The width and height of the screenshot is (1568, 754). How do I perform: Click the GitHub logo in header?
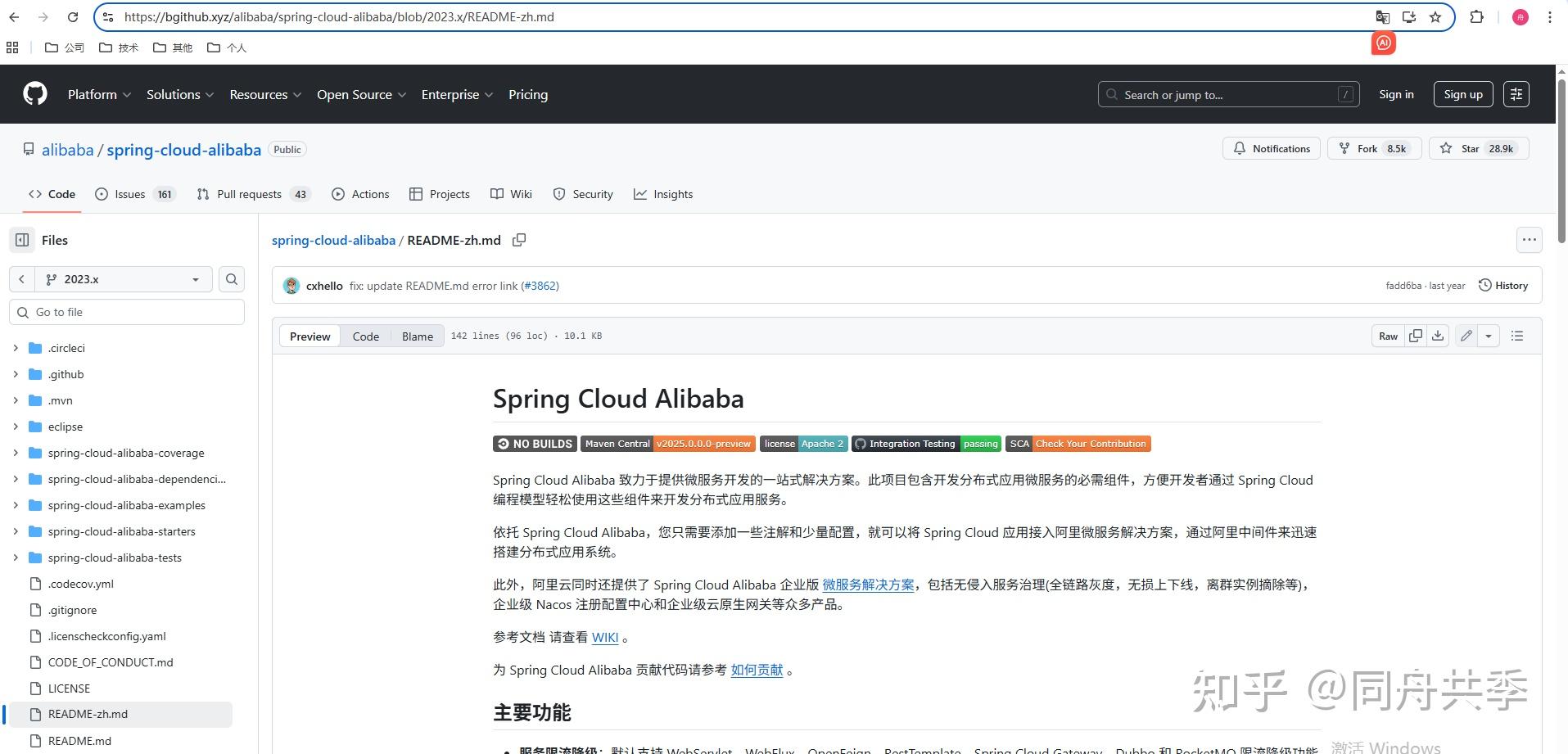35,94
